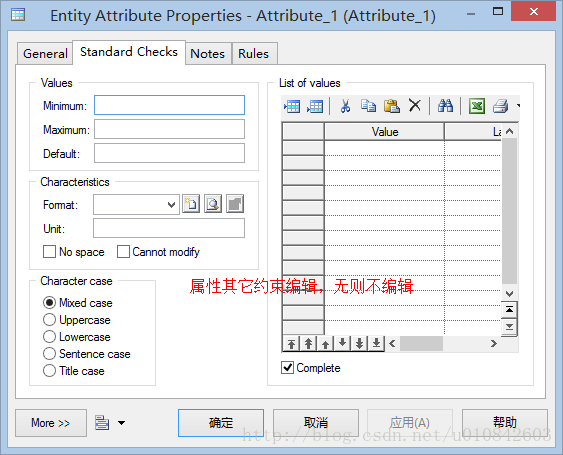Image resolution: width=563 pixels, height=455 pixels.
Task: Move the row down one page
Action: point(359,343)
